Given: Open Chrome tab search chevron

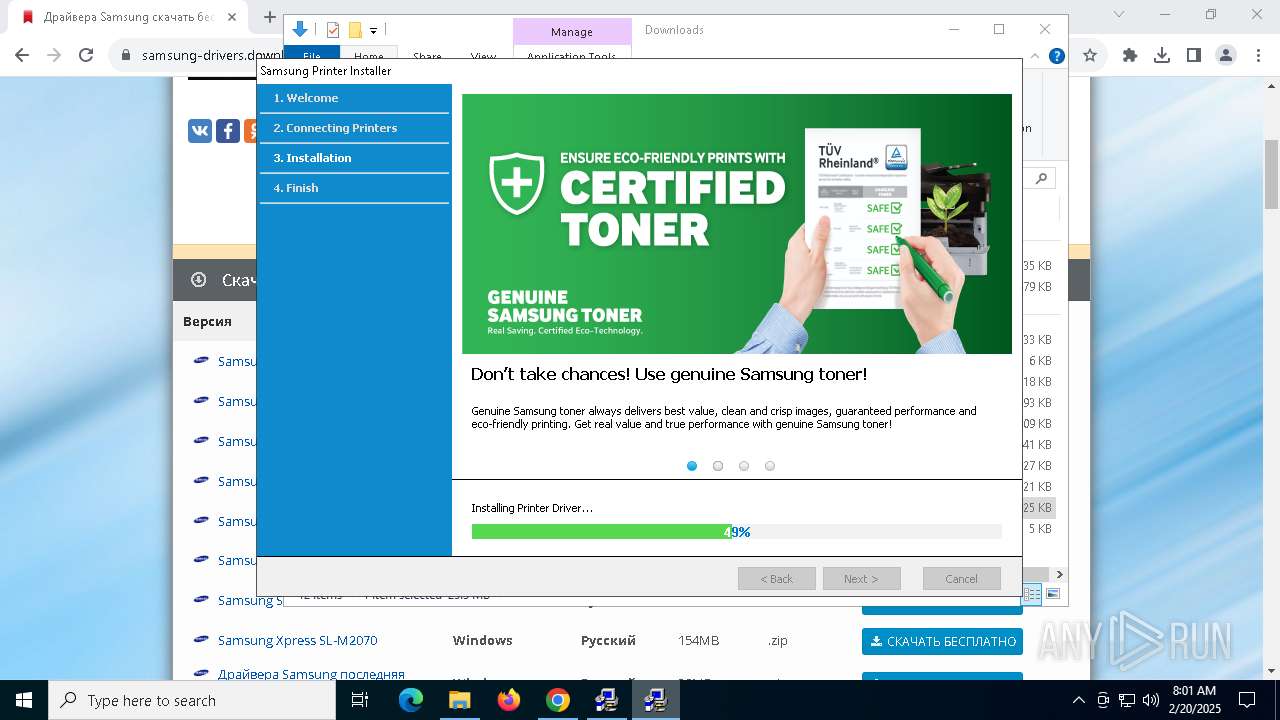Looking at the screenshot, I should click(x=1117, y=15).
